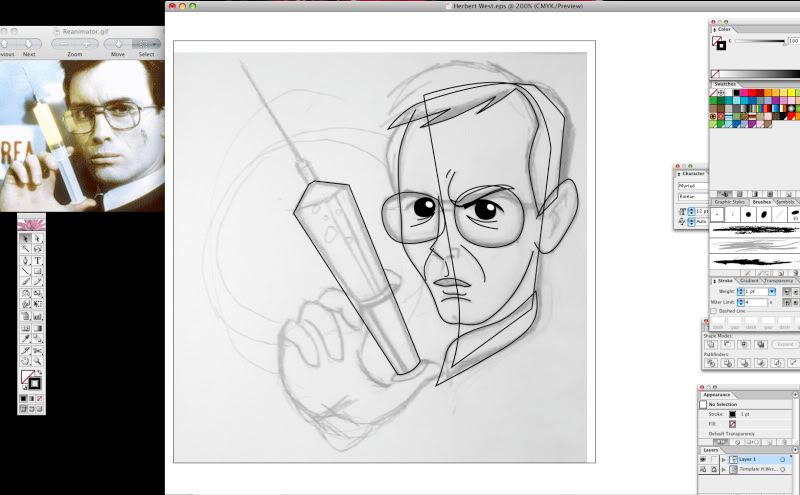Open the Layers panel options menu
Image resolution: width=800 pixels, height=495 pixels.
[x=795, y=450]
